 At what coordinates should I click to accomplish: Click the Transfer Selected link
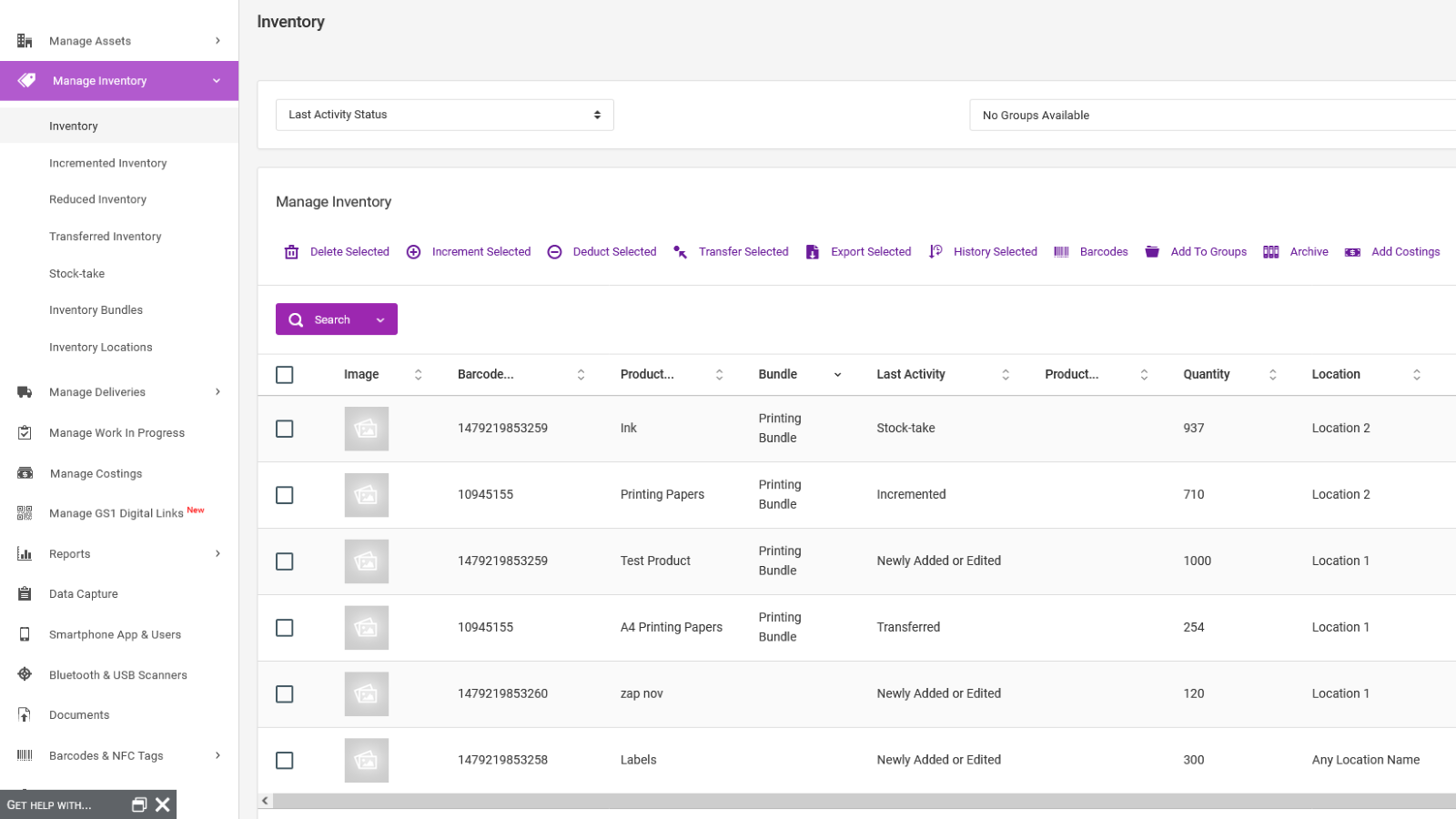[743, 252]
